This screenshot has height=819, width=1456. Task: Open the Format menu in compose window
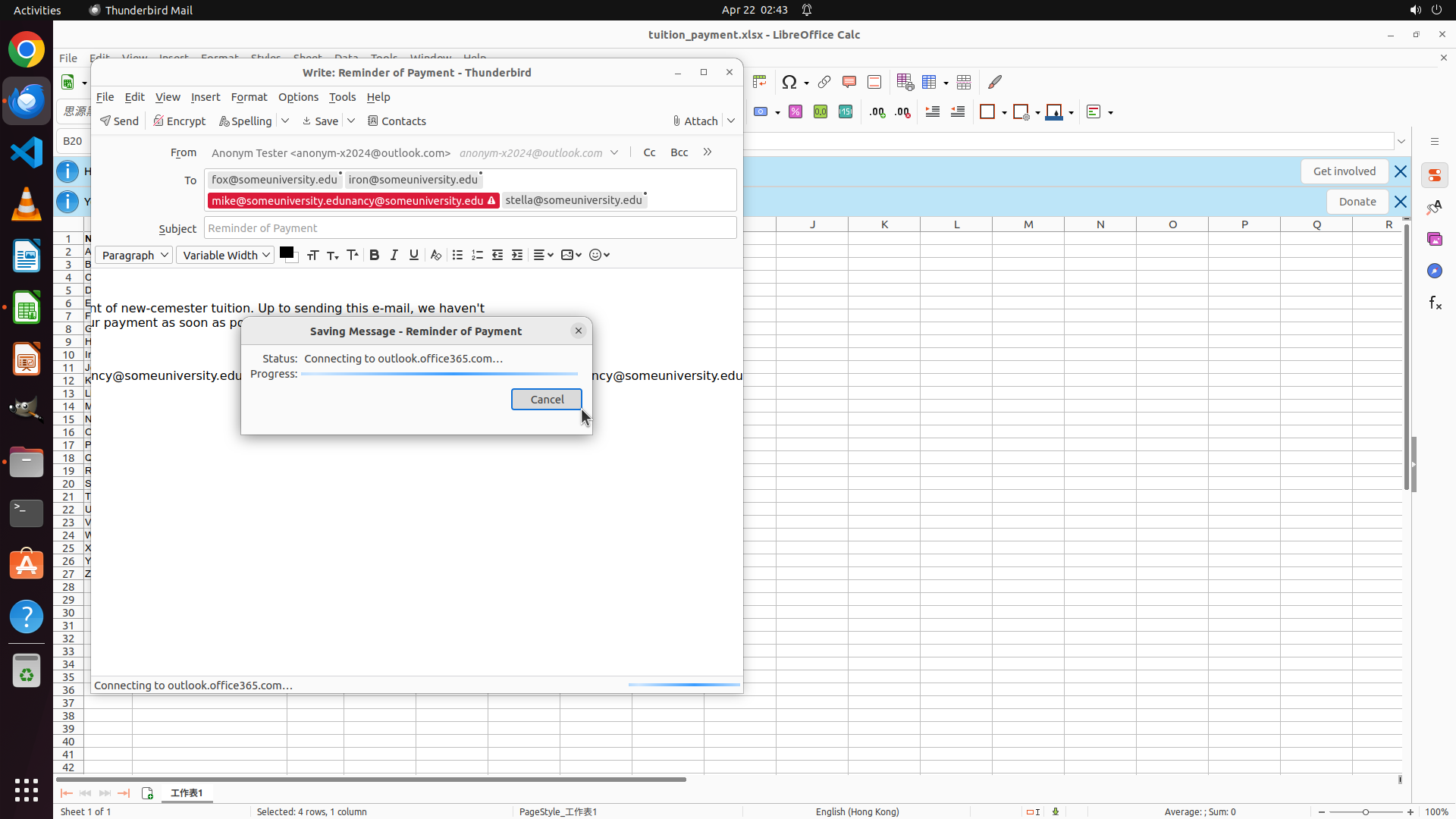[x=249, y=97]
